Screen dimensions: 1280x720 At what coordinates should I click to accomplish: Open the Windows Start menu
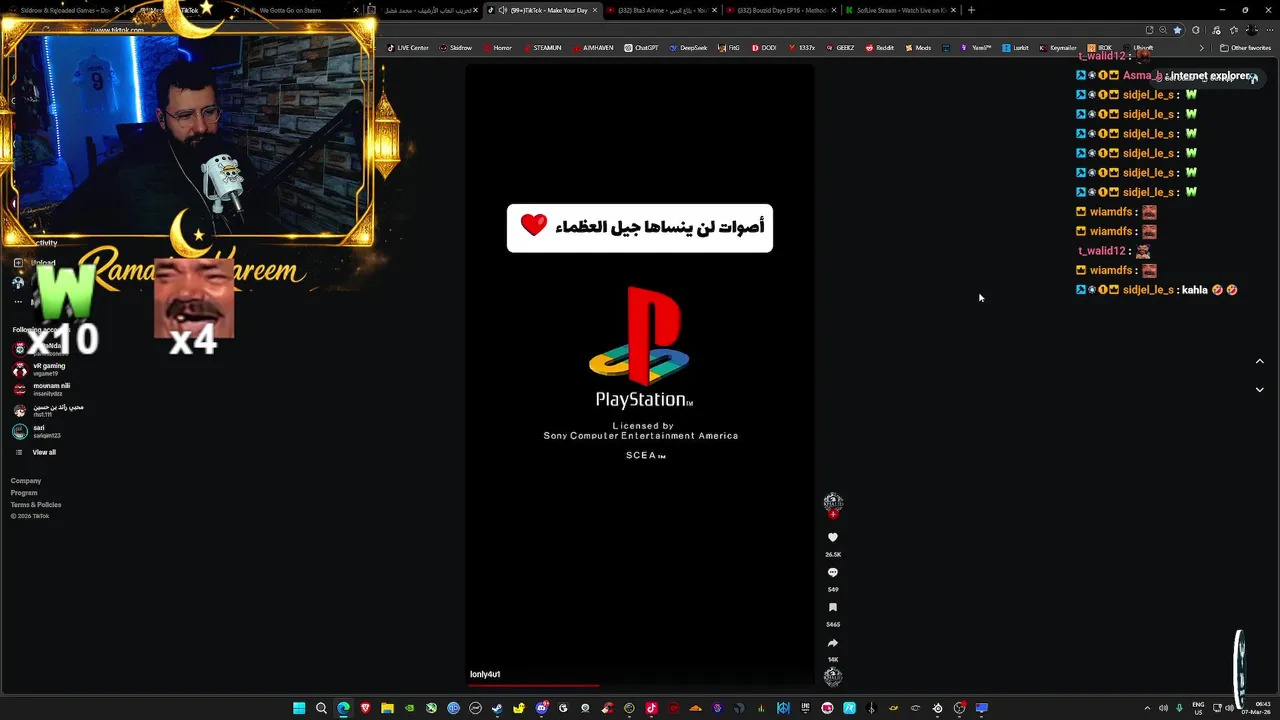point(299,708)
